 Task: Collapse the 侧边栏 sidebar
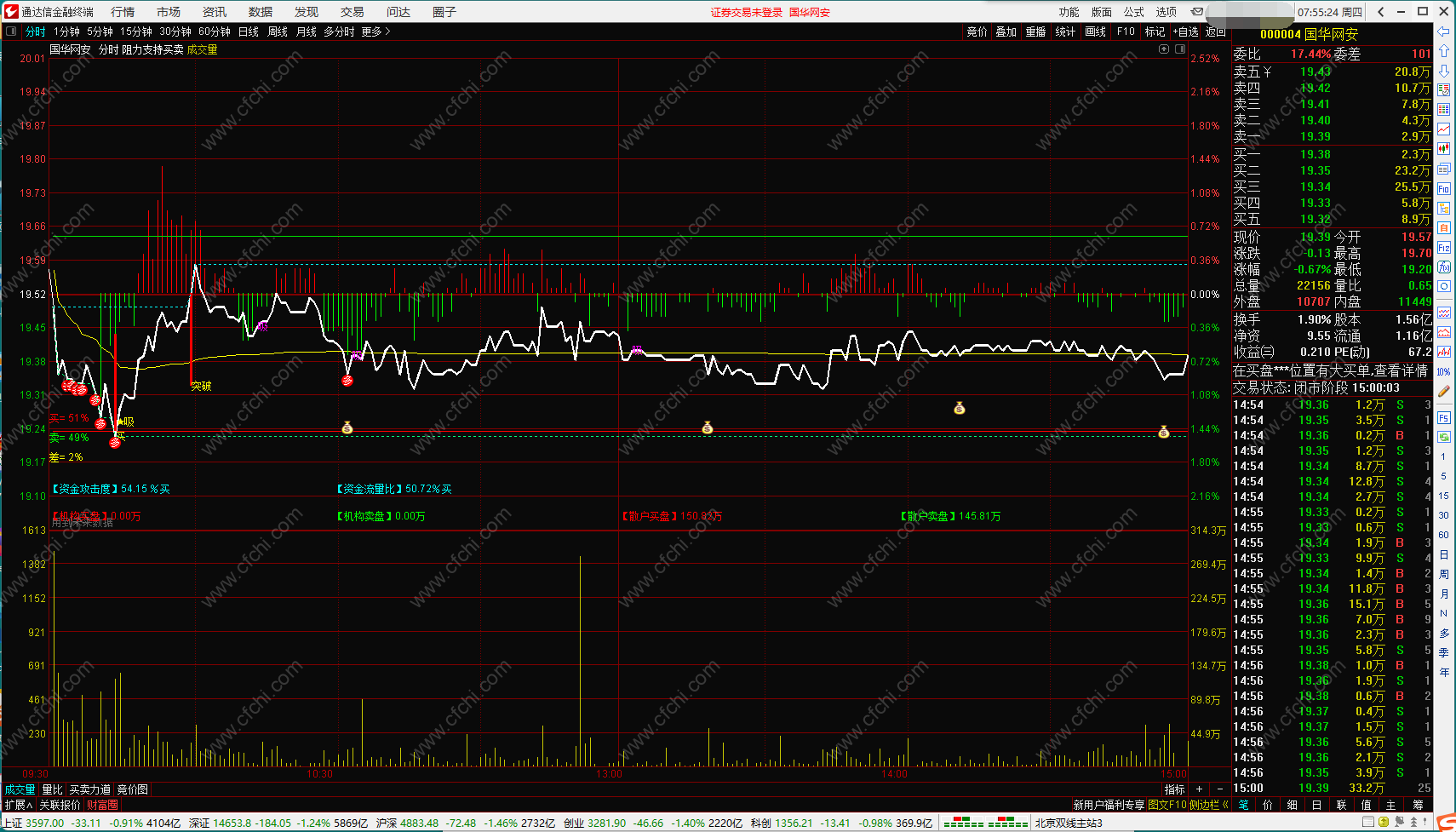(x=1209, y=805)
